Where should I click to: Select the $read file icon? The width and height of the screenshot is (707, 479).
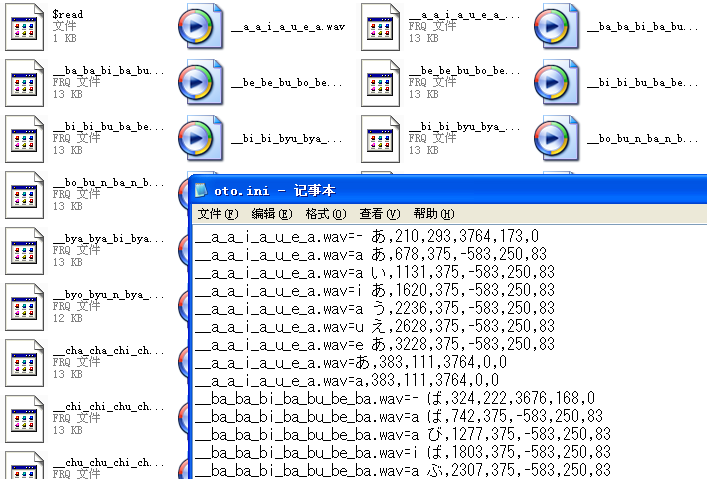coord(24,27)
